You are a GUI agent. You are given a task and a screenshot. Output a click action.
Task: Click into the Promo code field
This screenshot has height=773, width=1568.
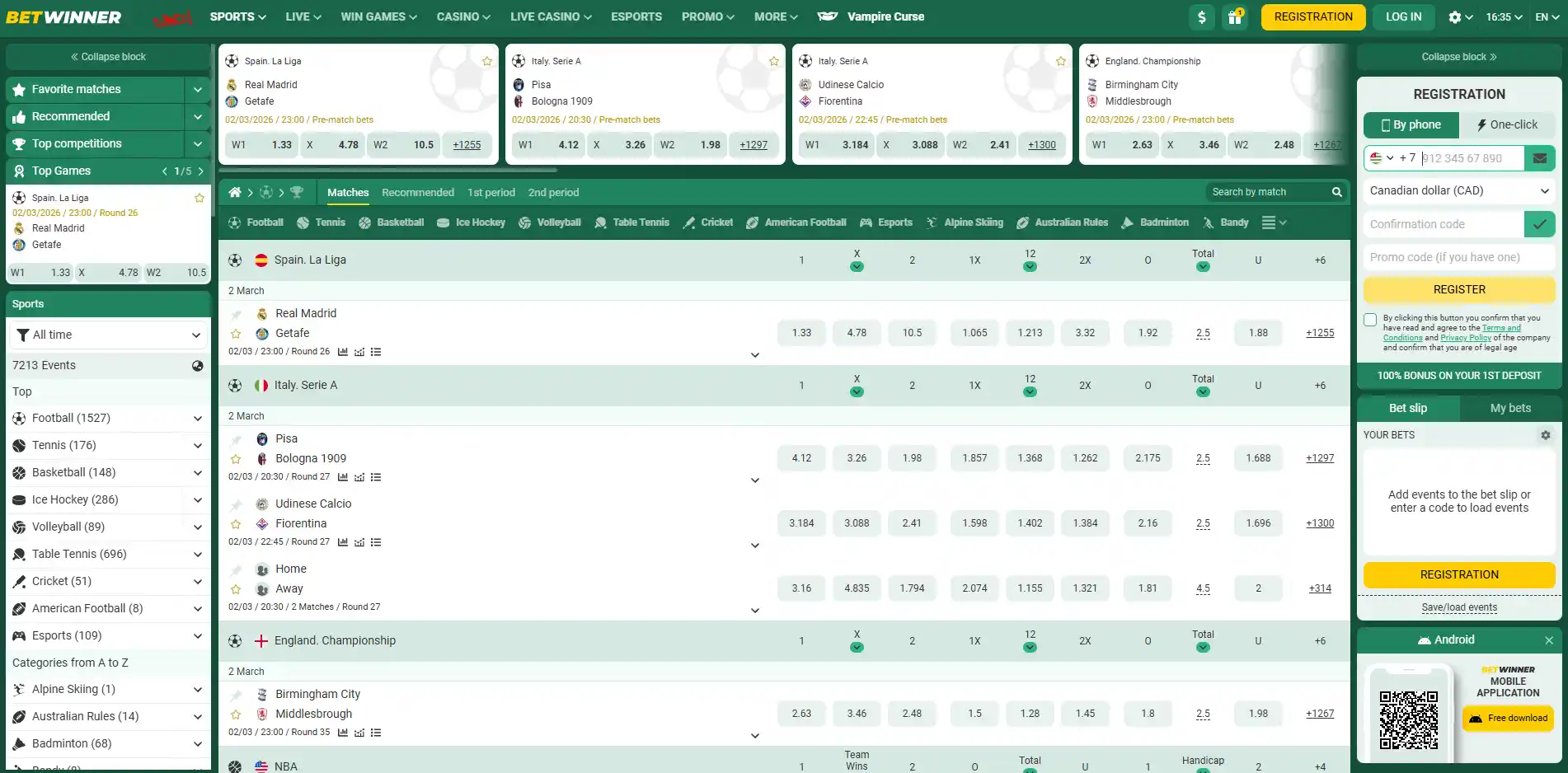pos(1459,257)
